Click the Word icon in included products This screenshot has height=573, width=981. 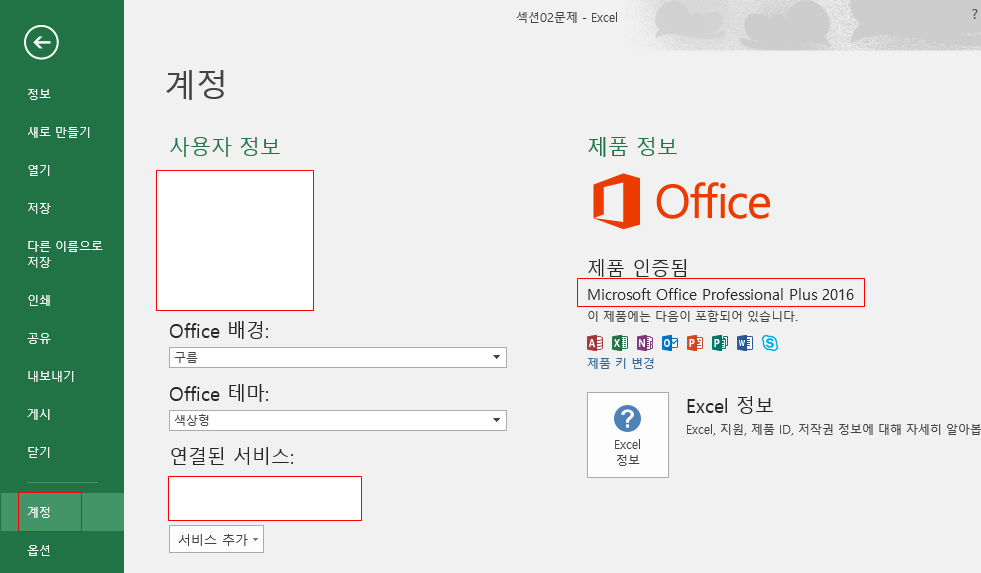click(744, 343)
